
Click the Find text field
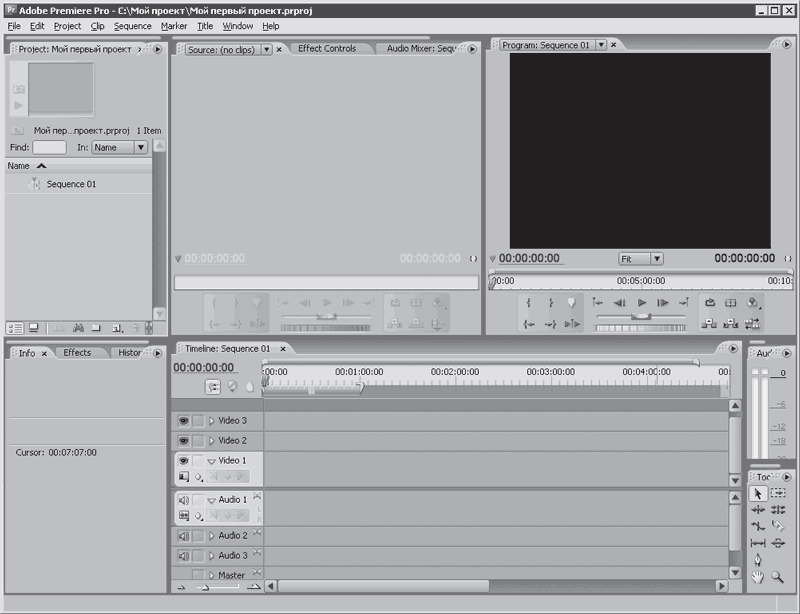tap(49, 147)
